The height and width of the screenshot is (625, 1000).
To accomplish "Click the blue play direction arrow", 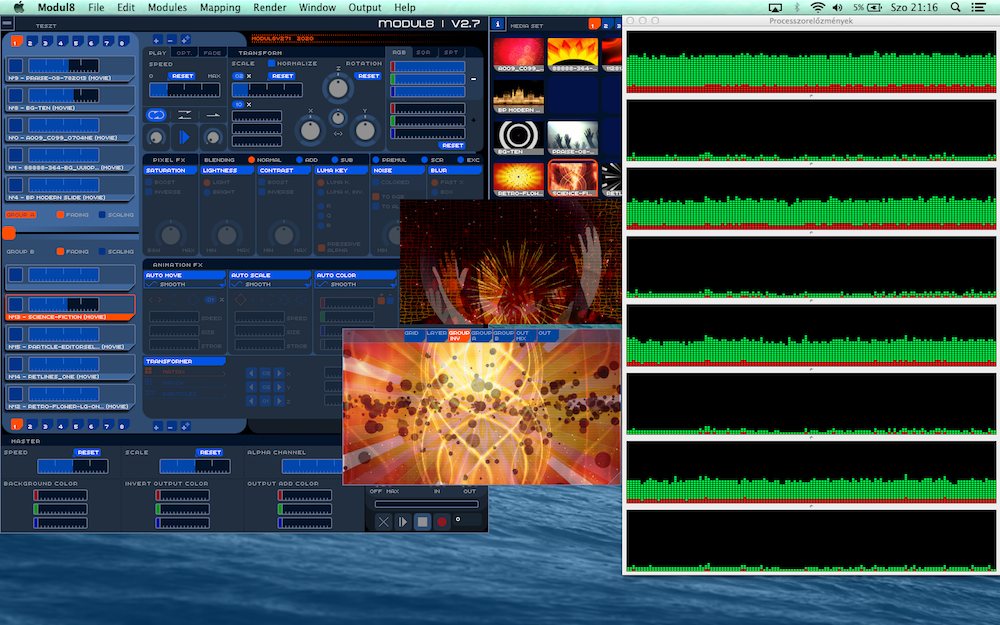I will click(184, 137).
